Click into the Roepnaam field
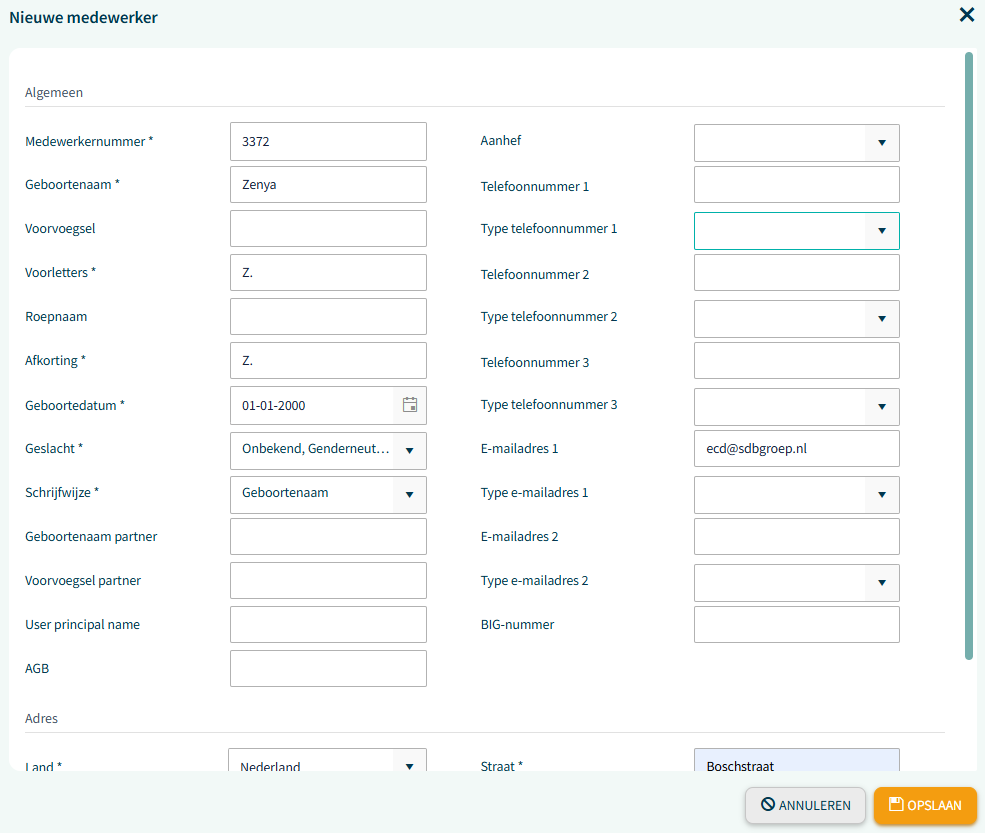 click(328, 317)
